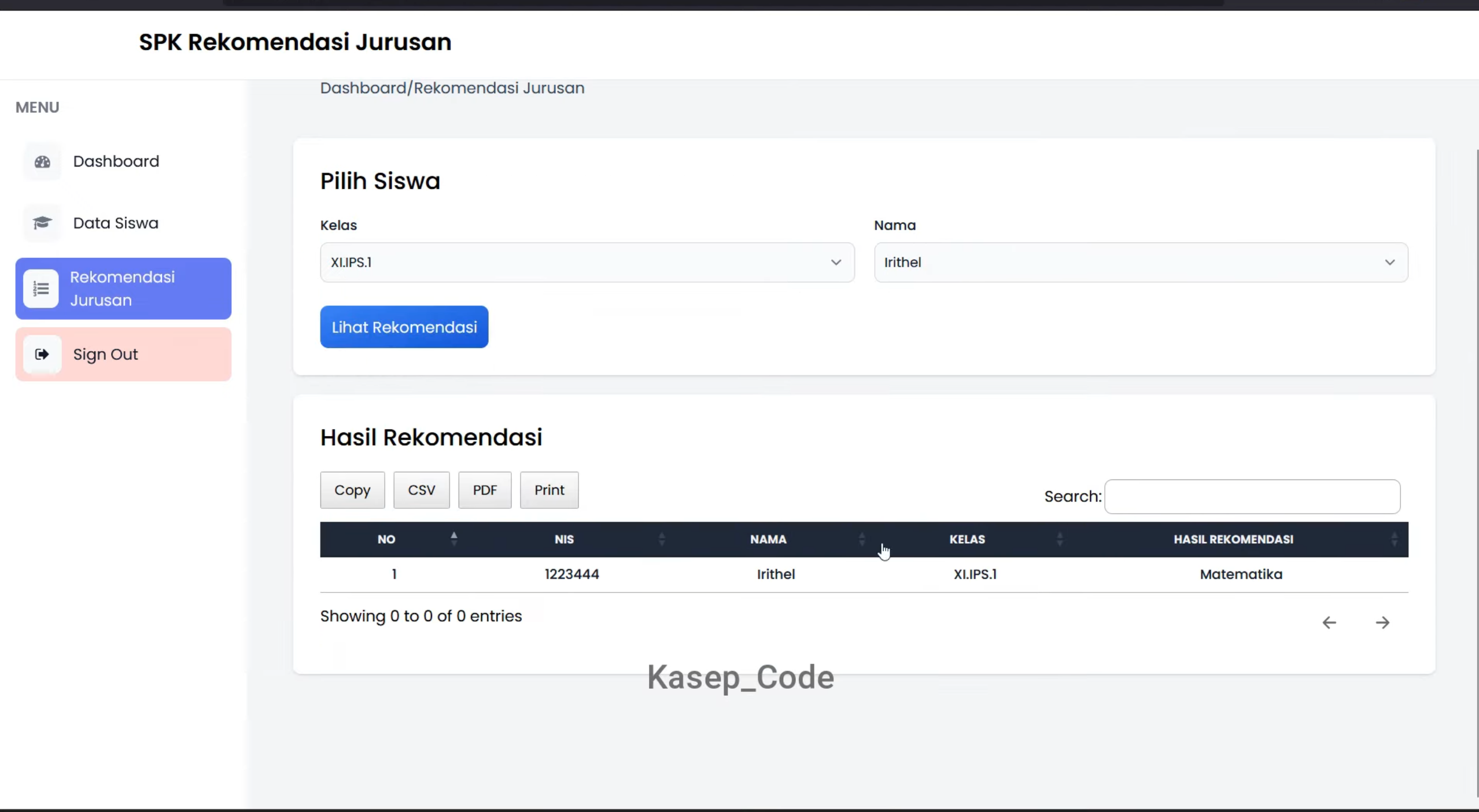The height and width of the screenshot is (812, 1479).
Task: Click Matematika recommendation cell
Action: pyautogui.click(x=1241, y=574)
